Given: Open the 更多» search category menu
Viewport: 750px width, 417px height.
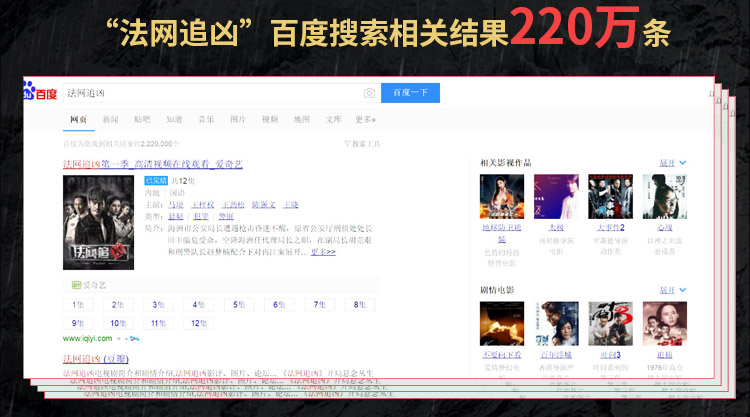Looking at the screenshot, I should (365, 120).
